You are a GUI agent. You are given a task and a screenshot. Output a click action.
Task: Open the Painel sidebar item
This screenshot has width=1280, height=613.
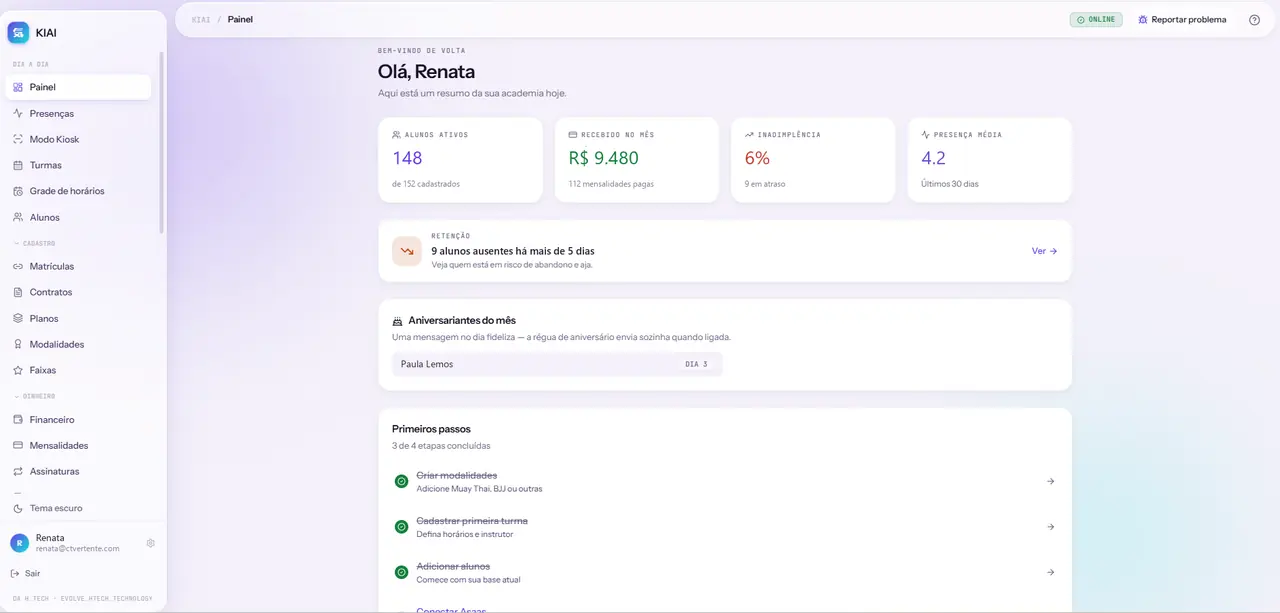coord(79,87)
